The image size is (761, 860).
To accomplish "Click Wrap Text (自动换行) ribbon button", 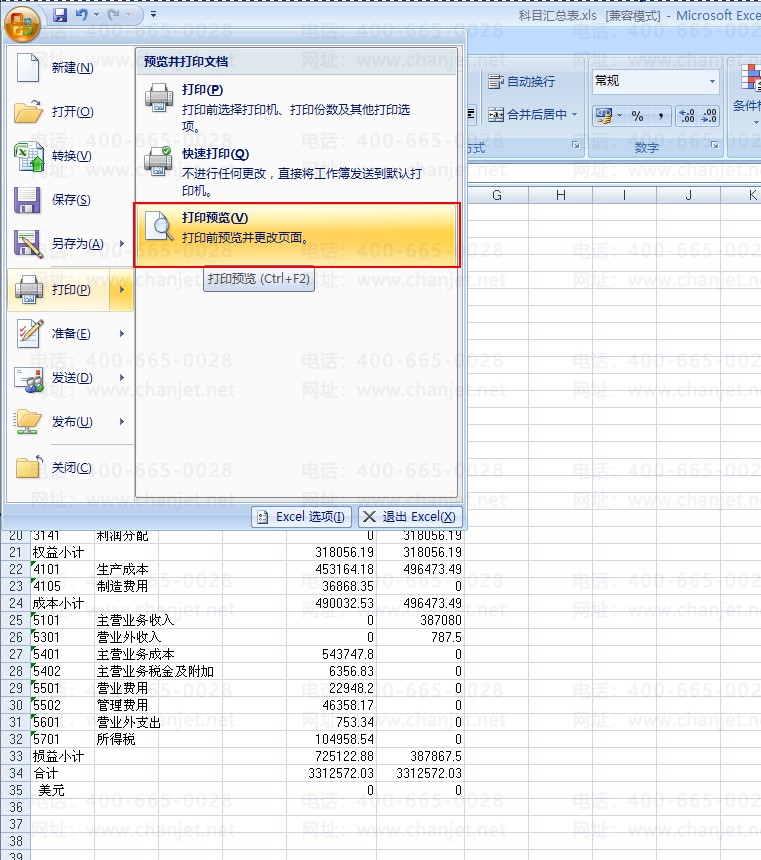I will tap(521, 82).
